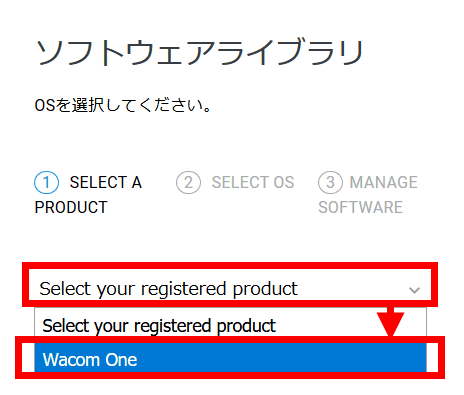Pick the placeholder option in the open list
The width and height of the screenshot is (464, 395).
point(230,325)
